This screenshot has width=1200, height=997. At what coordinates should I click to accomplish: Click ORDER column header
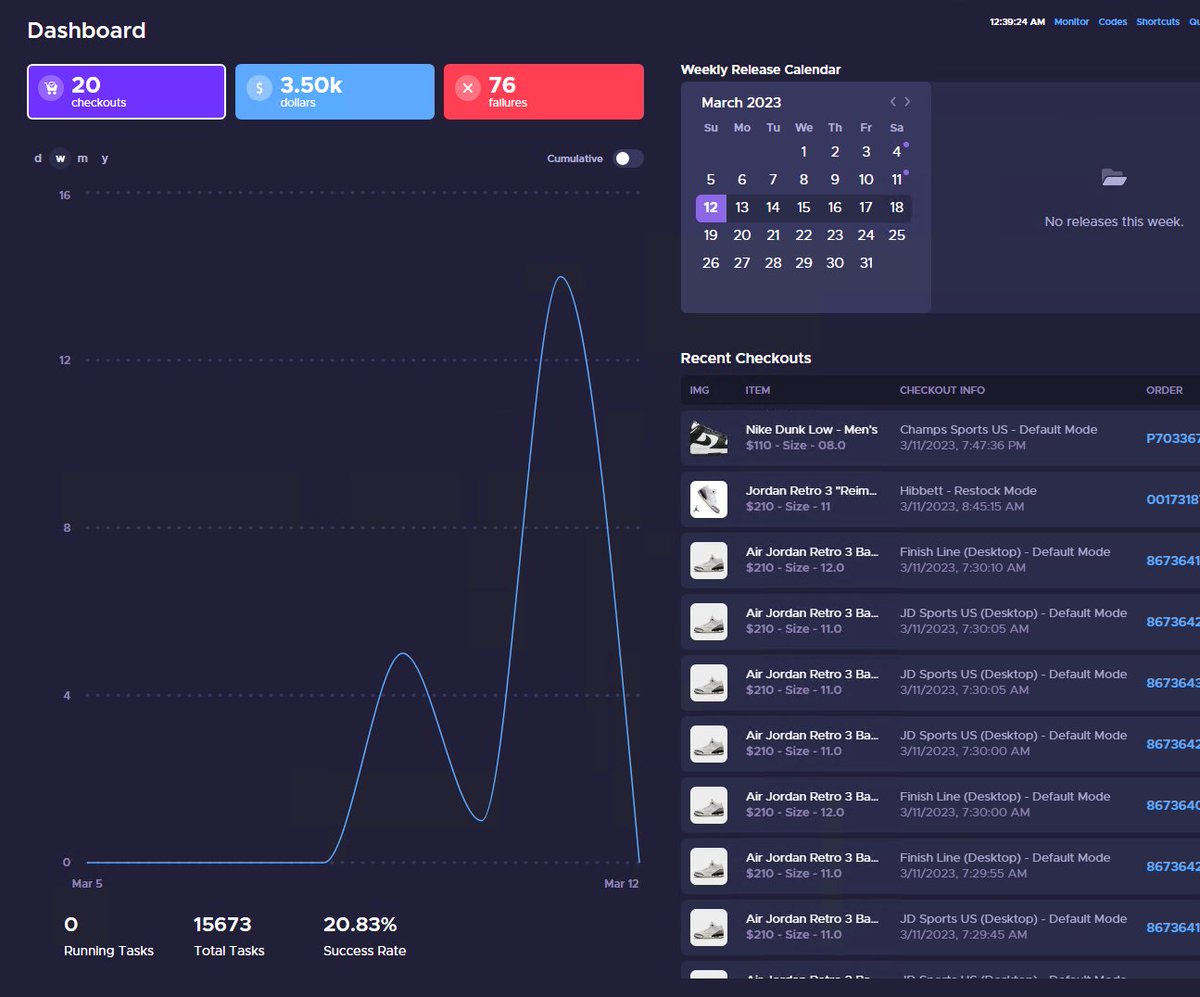tap(1164, 391)
